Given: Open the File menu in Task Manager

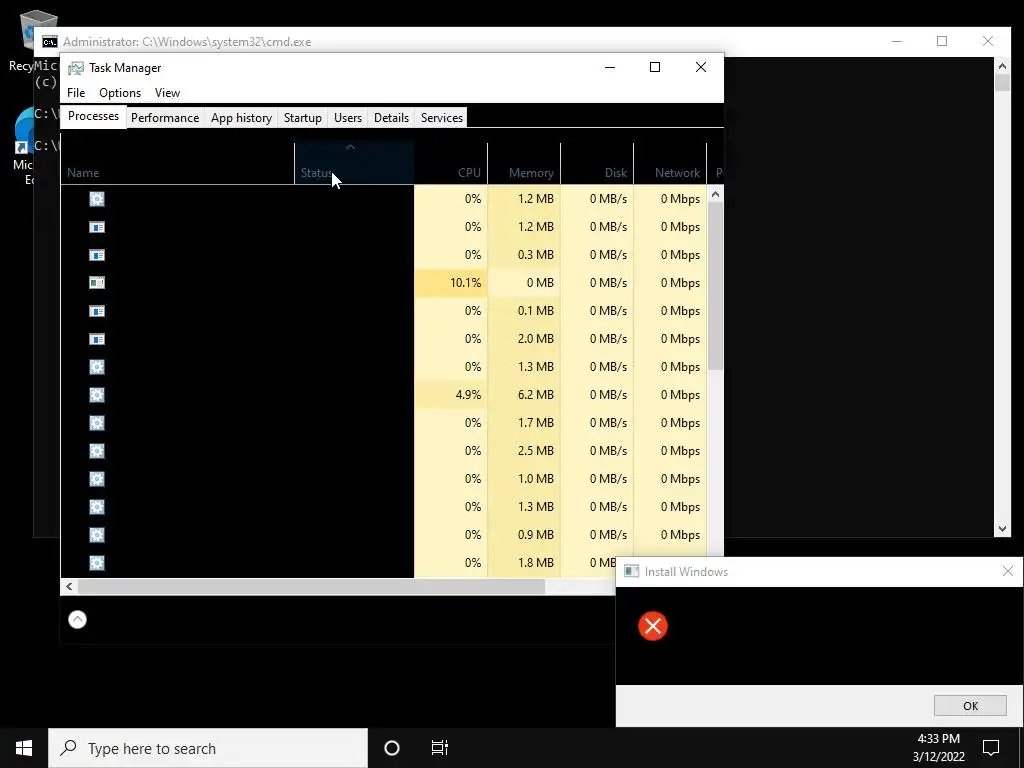Looking at the screenshot, I should click(76, 93).
